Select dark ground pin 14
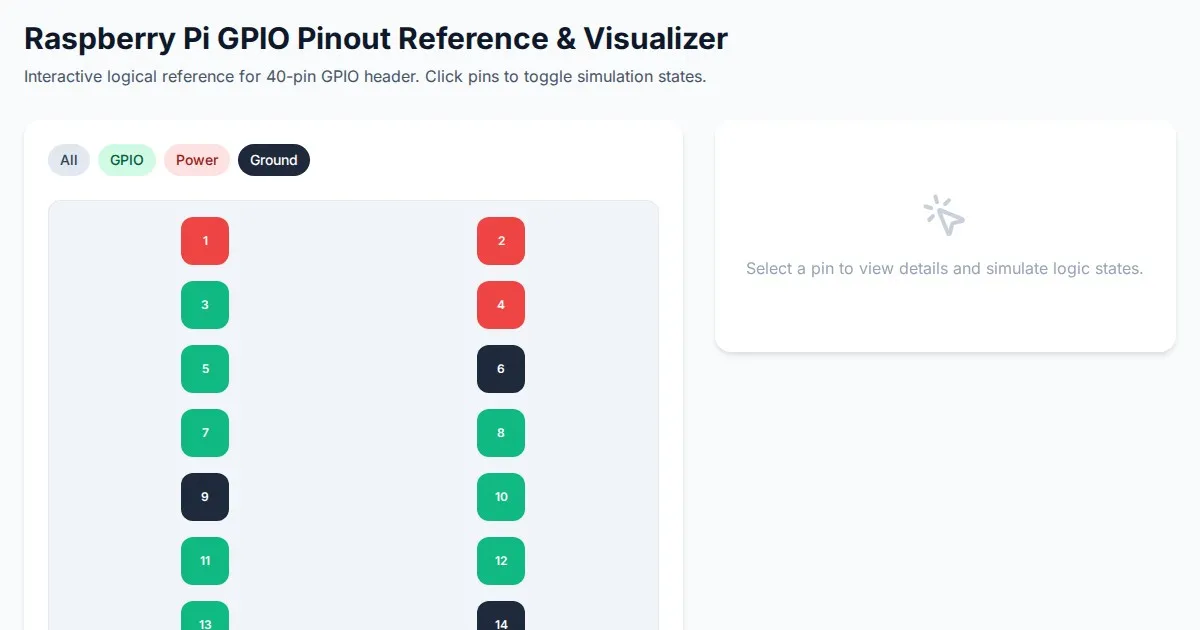 pyautogui.click(x=501, y=618)
